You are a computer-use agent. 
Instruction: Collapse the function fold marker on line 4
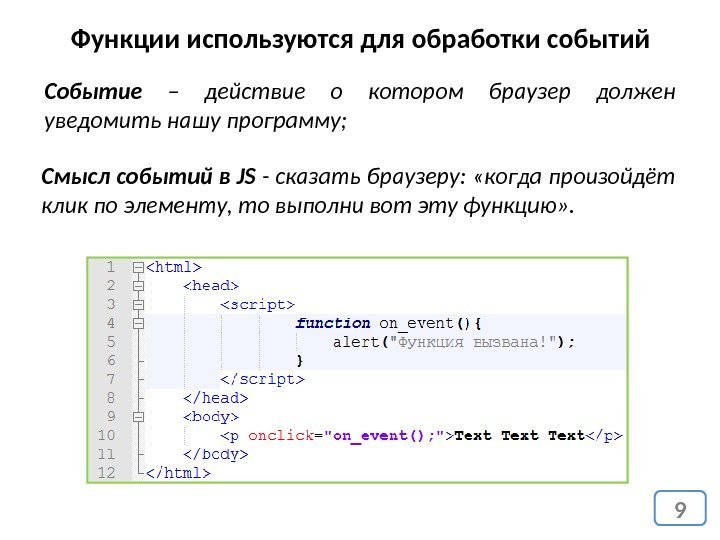click(x=138, y=324)
